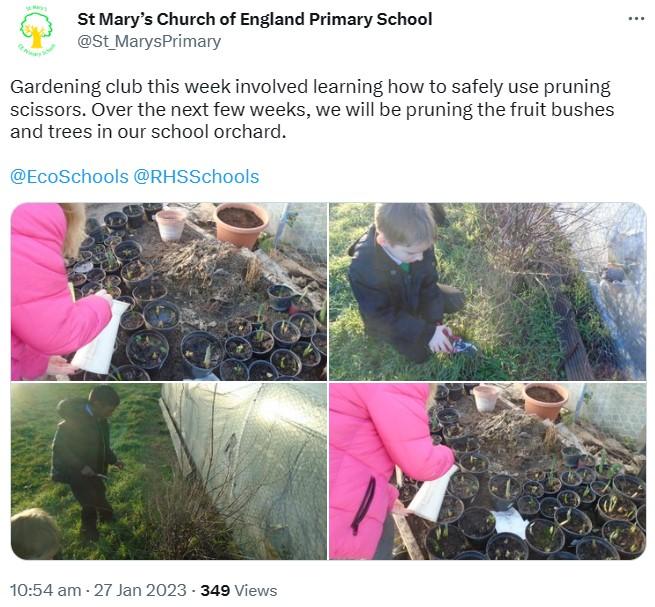The height and width of the screenshot is (607, 655).
Task: Click the @St_MarysPrimary handle
Action: pyautogui.click(x=149, y=42)
